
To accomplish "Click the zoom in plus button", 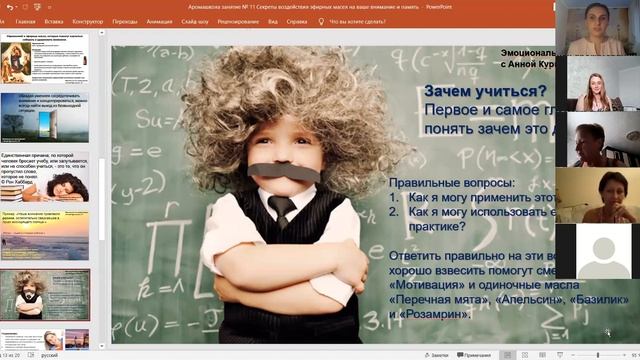I will 625,355.
